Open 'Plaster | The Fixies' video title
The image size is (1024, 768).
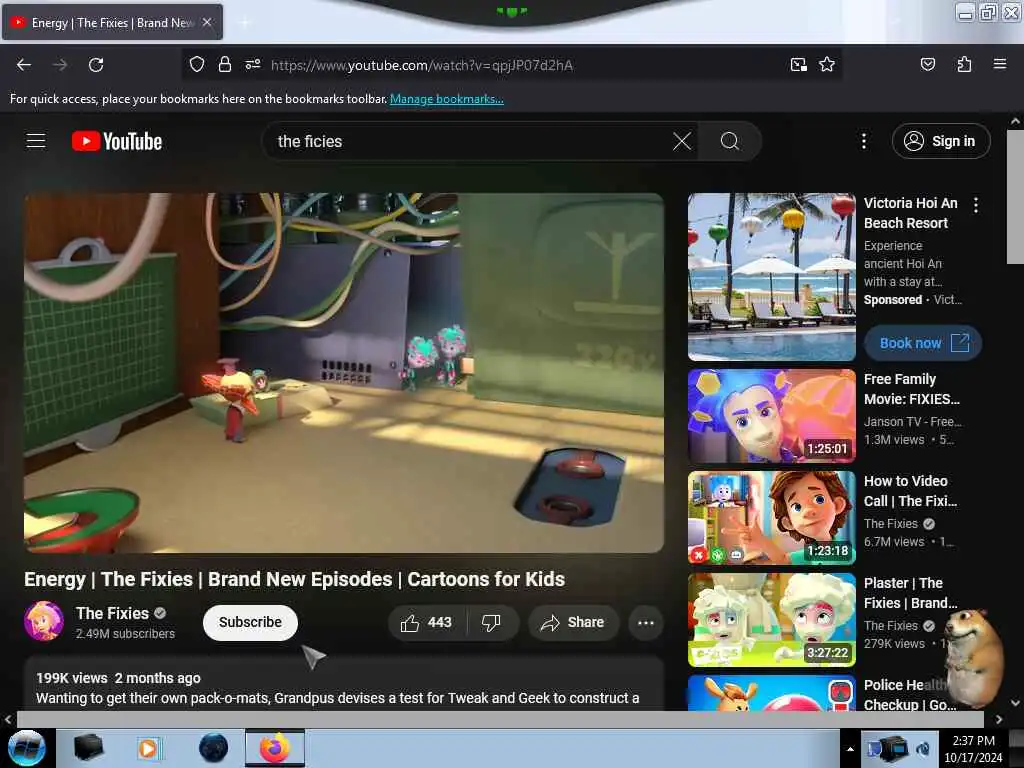click(x=910, y=593)
